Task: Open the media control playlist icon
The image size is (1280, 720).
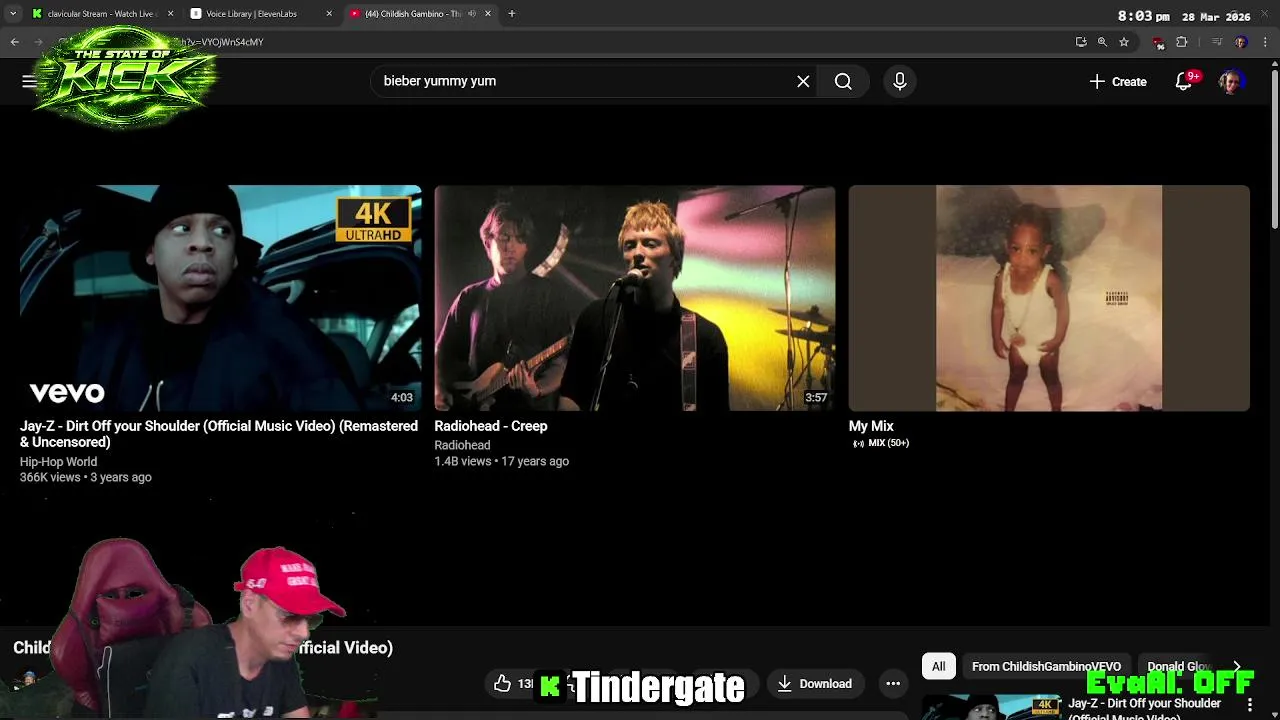Action: 1217,42
